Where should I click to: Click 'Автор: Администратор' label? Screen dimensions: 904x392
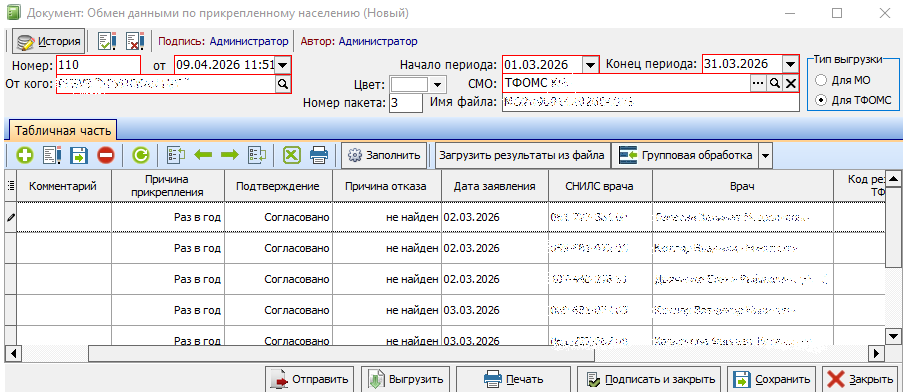pyautogui.click(x=359, y=42)
